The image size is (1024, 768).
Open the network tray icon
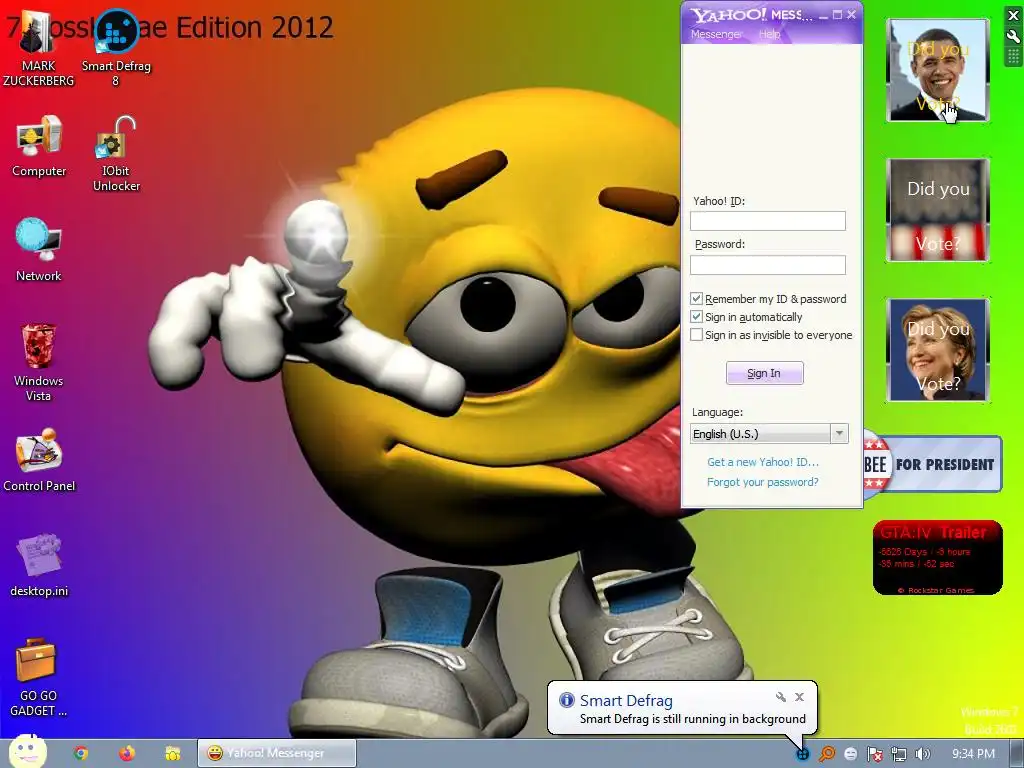(899, 754)
